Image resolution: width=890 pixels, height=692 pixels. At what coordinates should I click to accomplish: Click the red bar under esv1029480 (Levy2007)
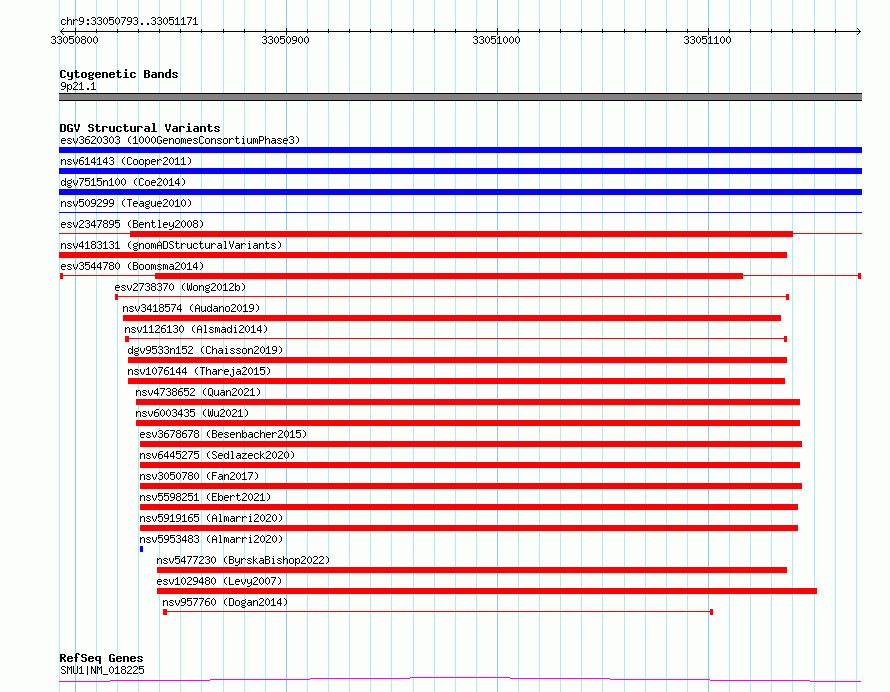tap(487, 591)
